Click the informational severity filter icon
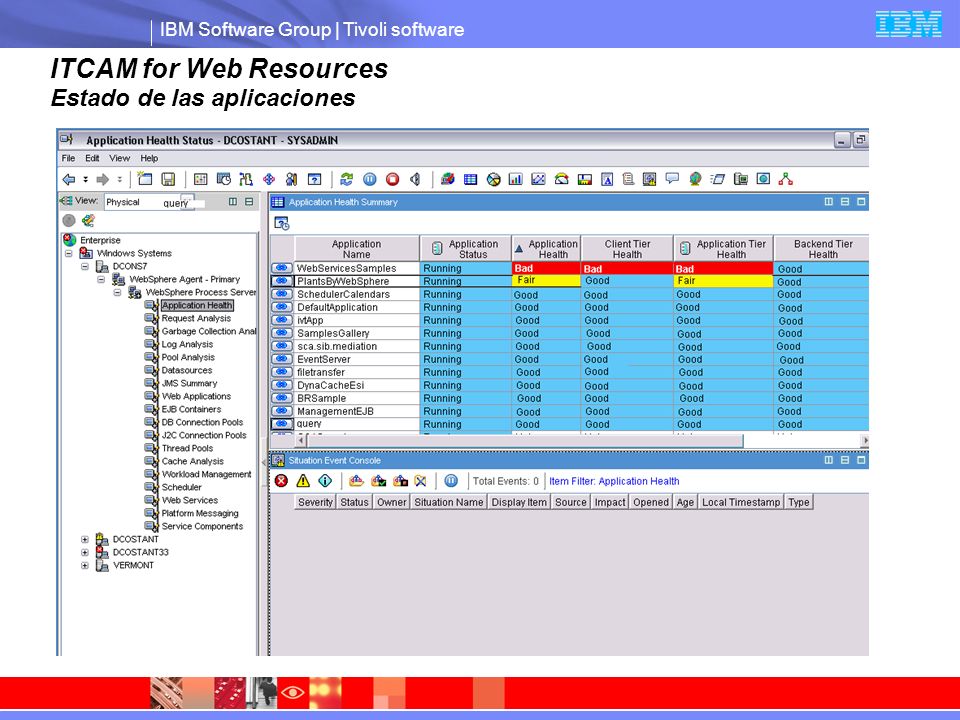The image size is (960, 720). click(x=325, y=481)
